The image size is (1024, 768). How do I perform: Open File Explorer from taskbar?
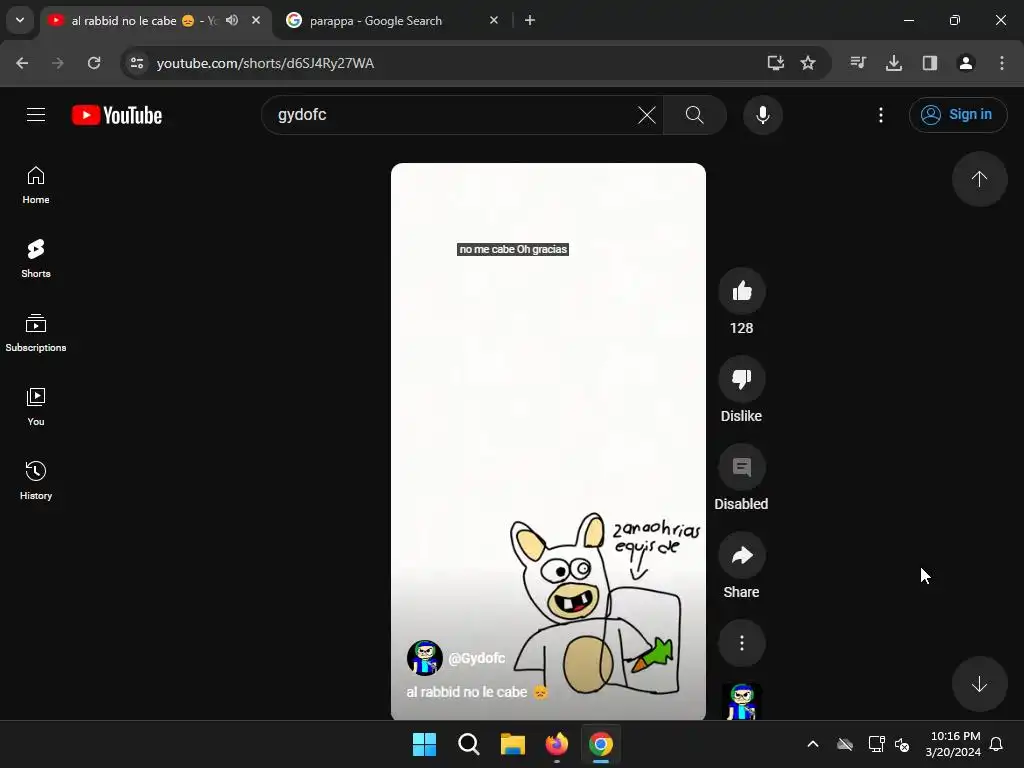point(513,744)
